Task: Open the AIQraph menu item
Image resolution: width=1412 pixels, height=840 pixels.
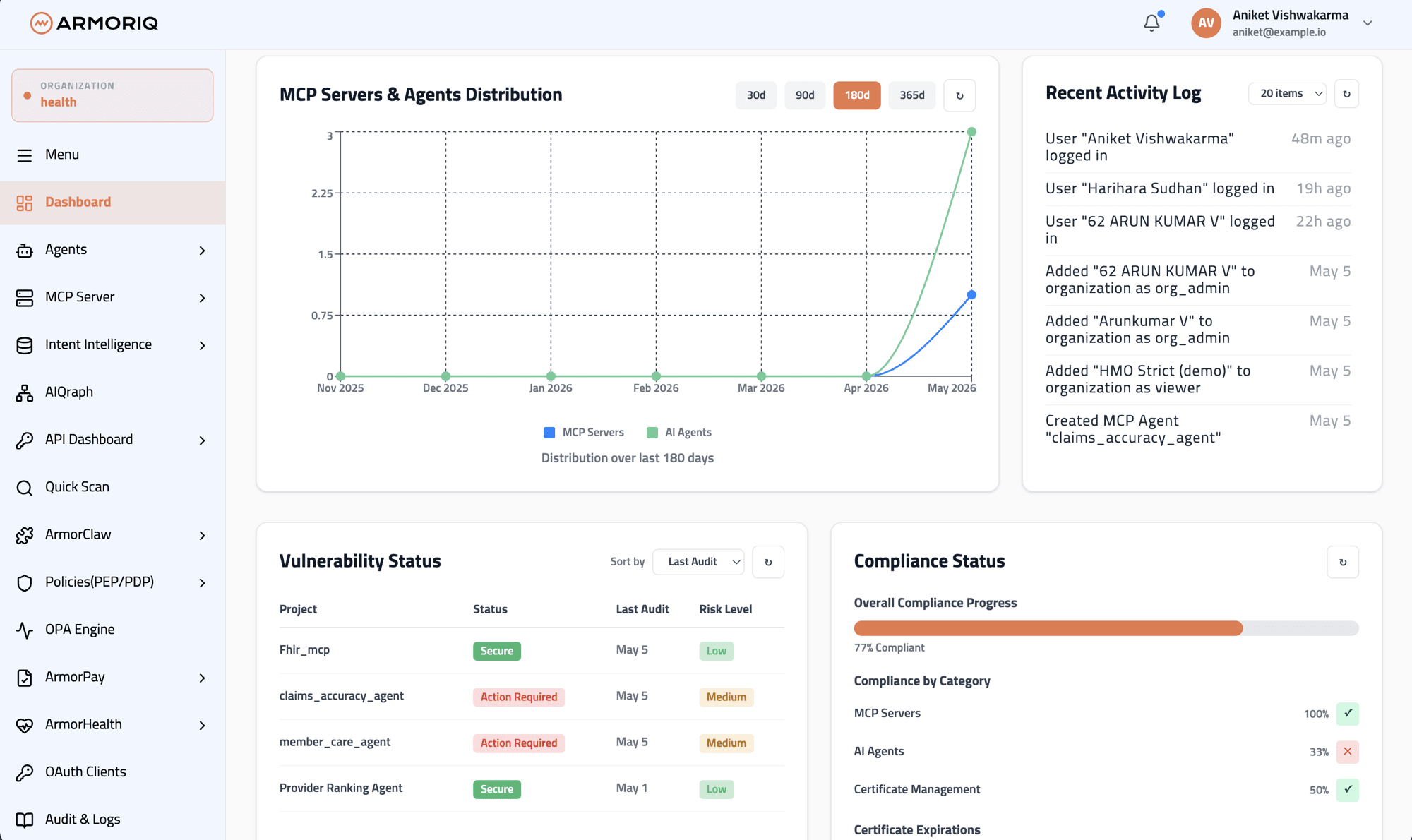Action: click(113, 392)
